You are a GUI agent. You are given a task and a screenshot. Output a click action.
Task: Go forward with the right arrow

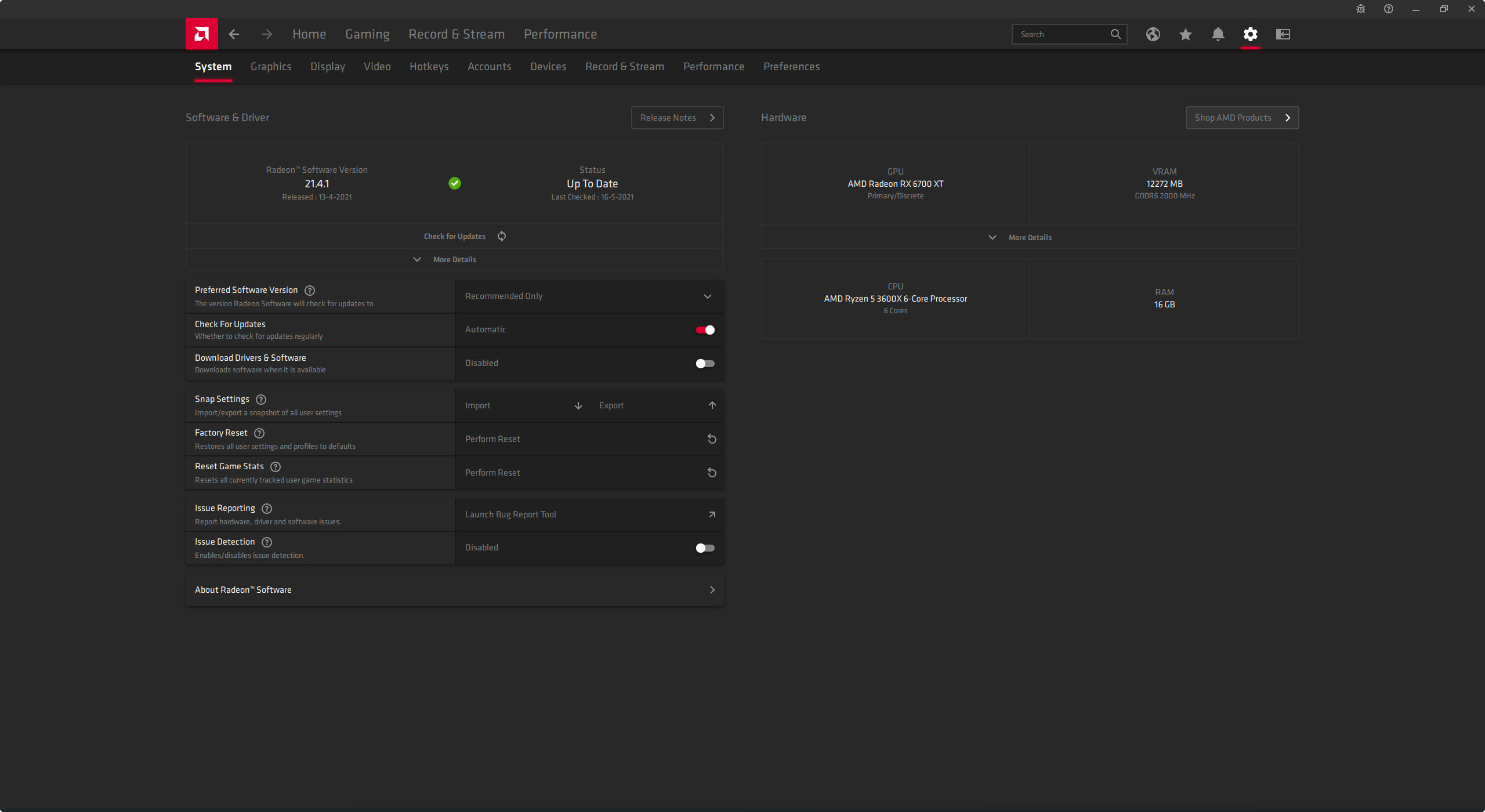pos(267,34)
